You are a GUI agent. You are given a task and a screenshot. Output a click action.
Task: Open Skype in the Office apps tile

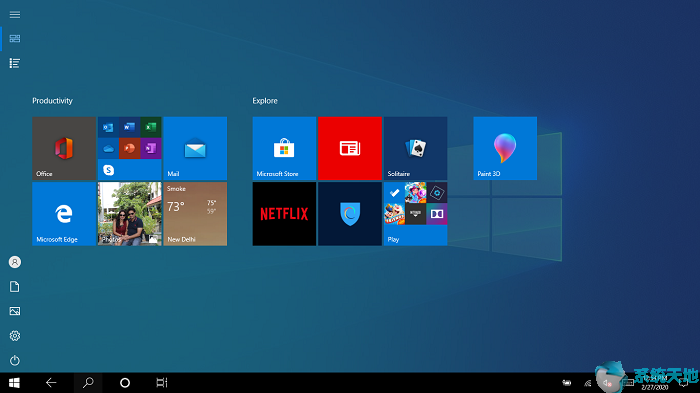pos(108,170)
